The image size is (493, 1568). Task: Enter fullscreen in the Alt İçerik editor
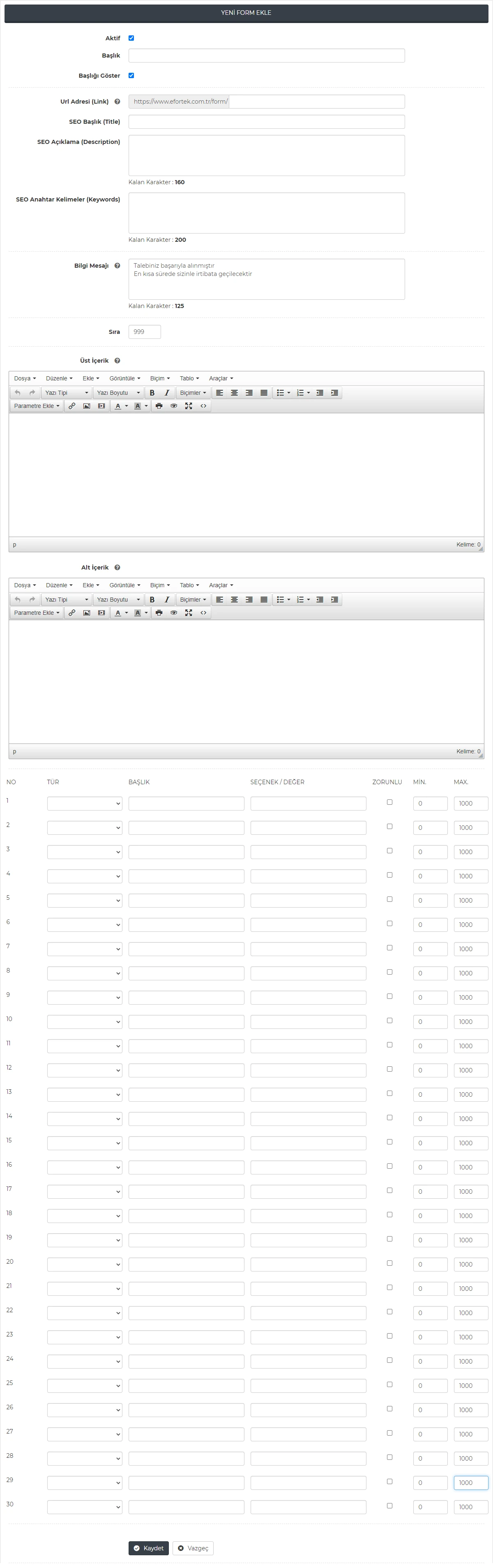[x=189, y=613]
